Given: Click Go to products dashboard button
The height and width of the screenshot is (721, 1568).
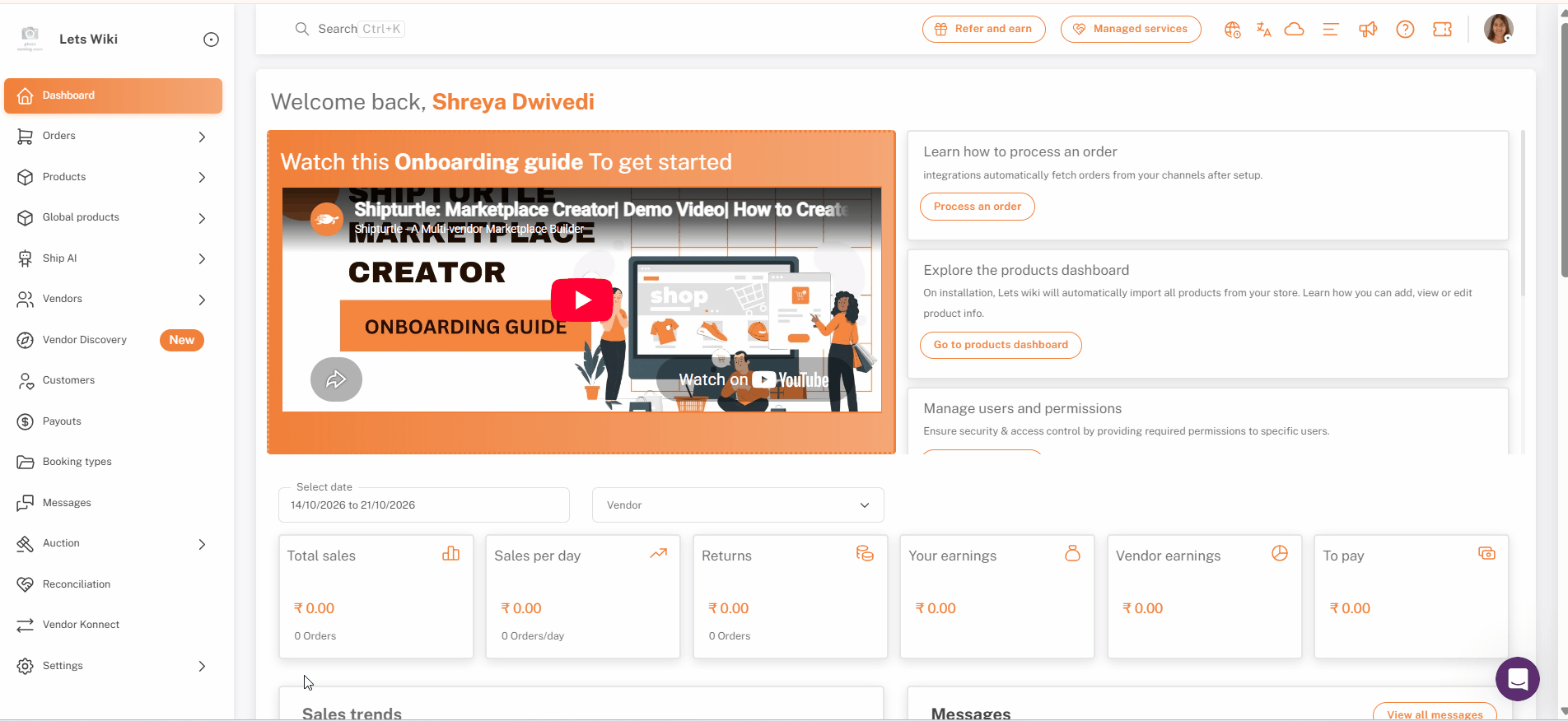Looking at the screenshot, I should 1001,345.
